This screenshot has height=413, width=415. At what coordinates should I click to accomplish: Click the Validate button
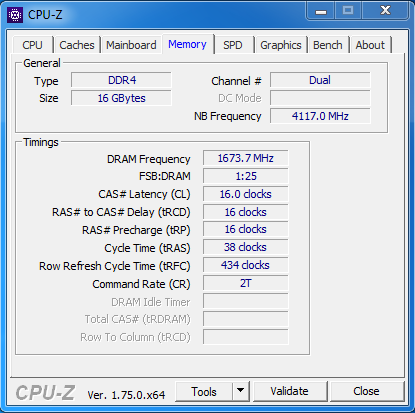[x=289, y=391]
